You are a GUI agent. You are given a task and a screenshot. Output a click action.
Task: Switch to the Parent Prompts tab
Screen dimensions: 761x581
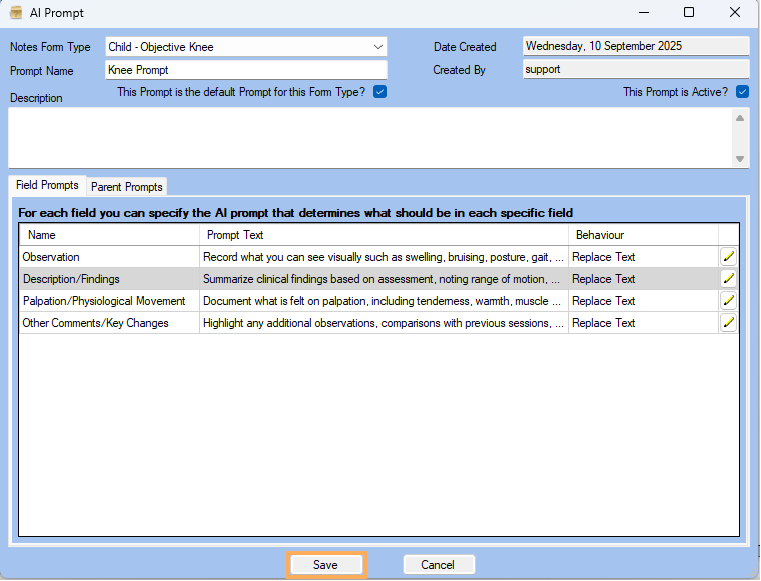(x=126, y=187)
